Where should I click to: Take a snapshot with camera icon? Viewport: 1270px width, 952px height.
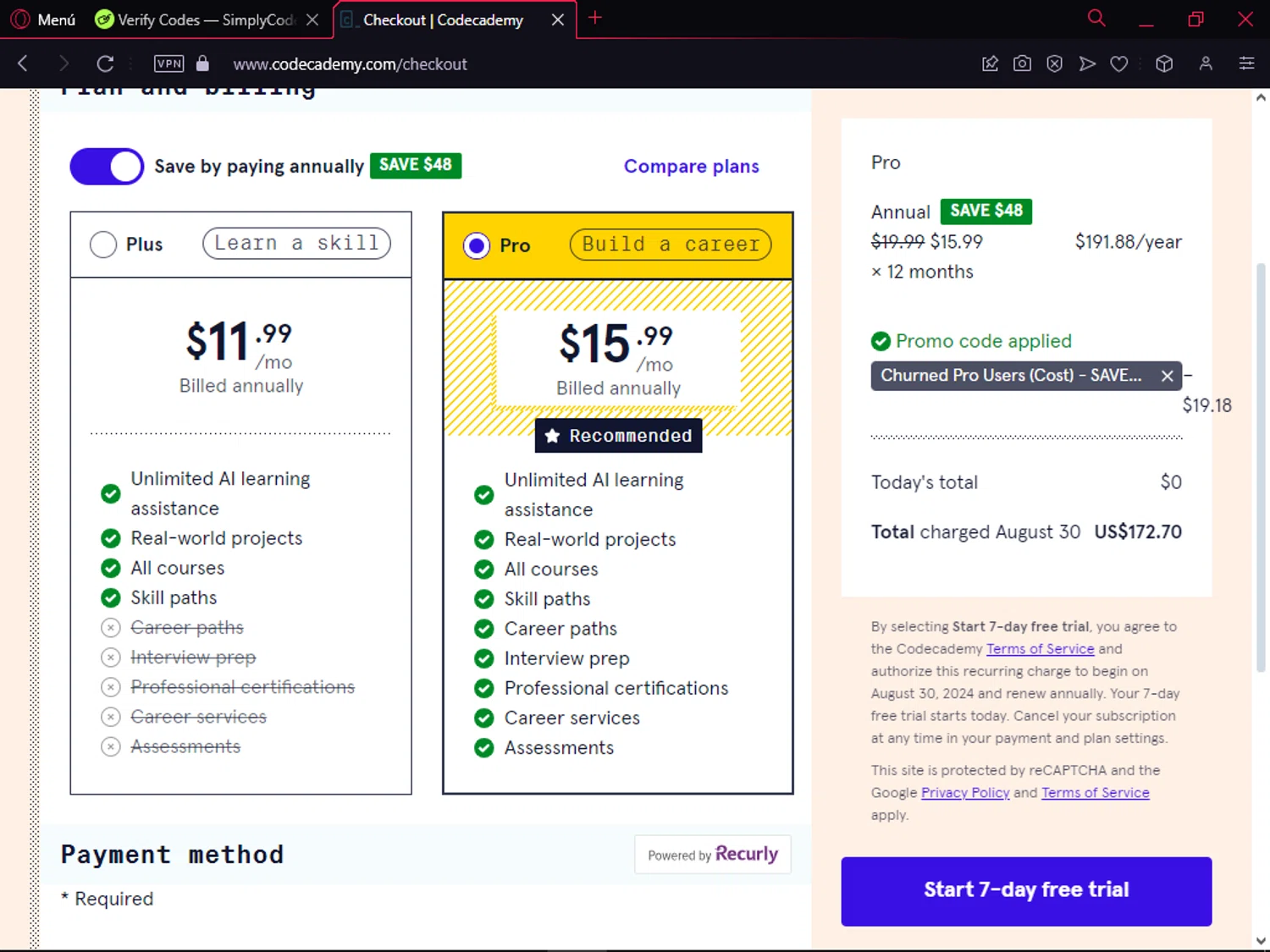(1022, 63)
